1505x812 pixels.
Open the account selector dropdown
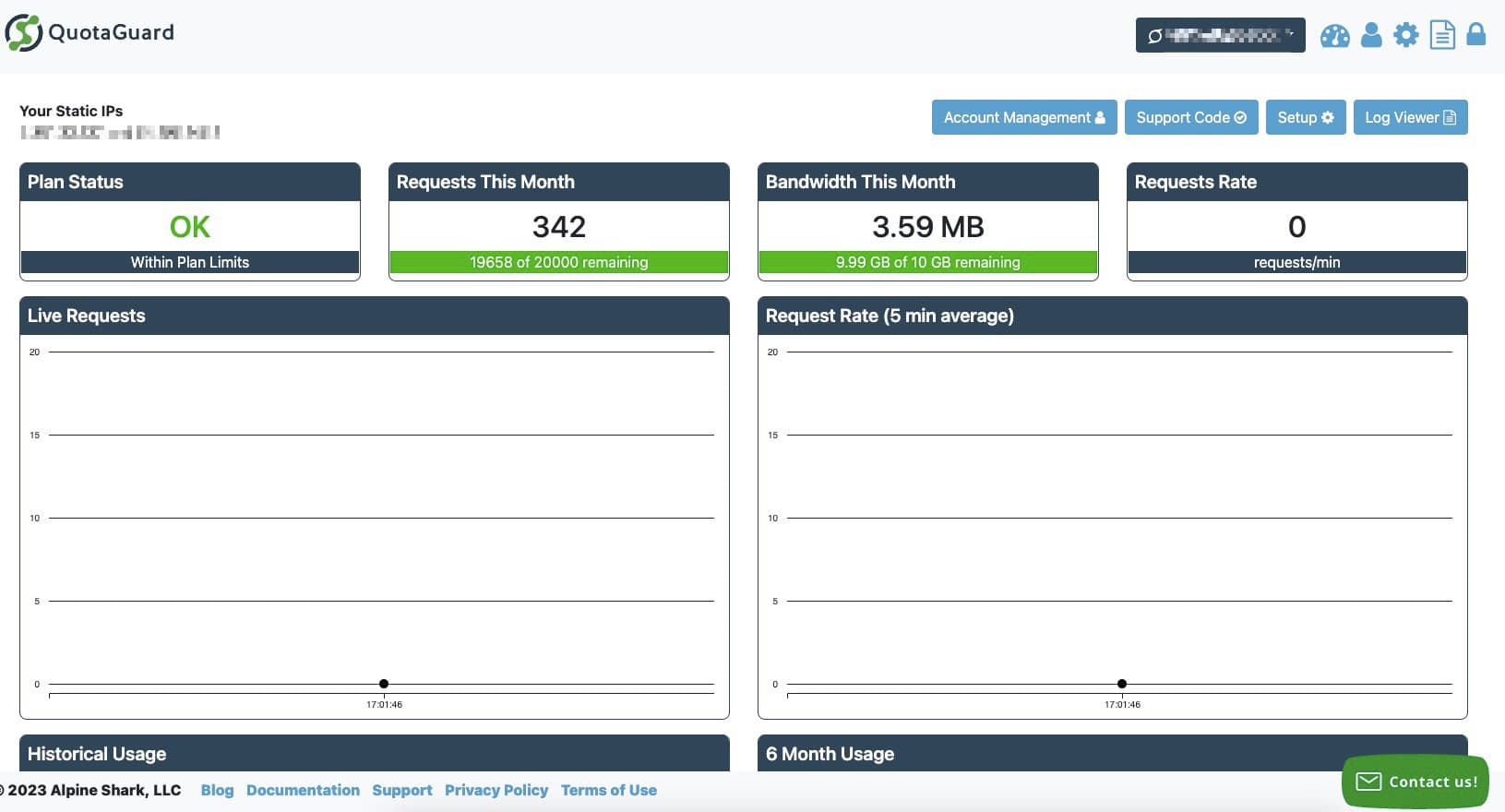click(1220, 35)
